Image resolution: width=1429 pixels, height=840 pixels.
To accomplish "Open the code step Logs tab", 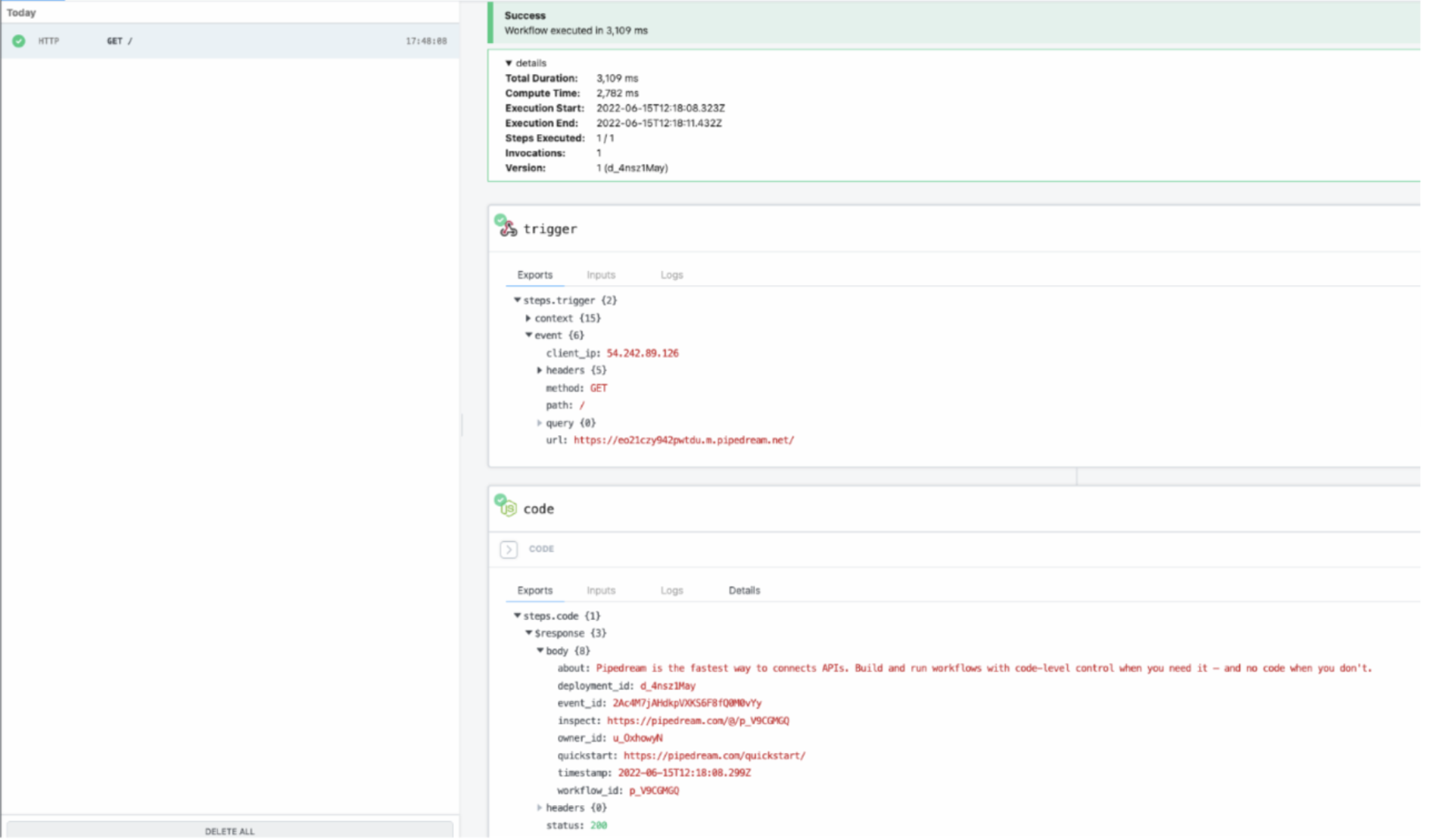I will tap(671, 591).
